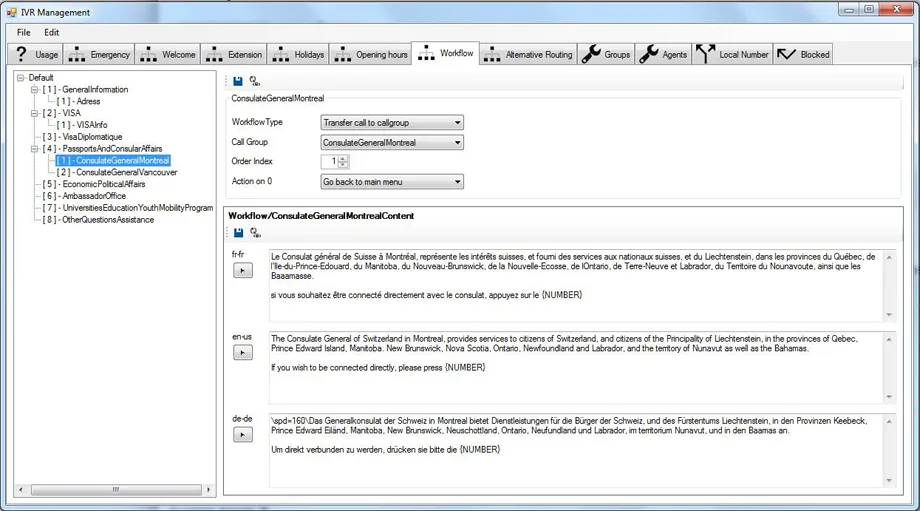This screenshot has width=920, height=511.
Task: Click the Order Index number field
Action: [x=330, y=161]
